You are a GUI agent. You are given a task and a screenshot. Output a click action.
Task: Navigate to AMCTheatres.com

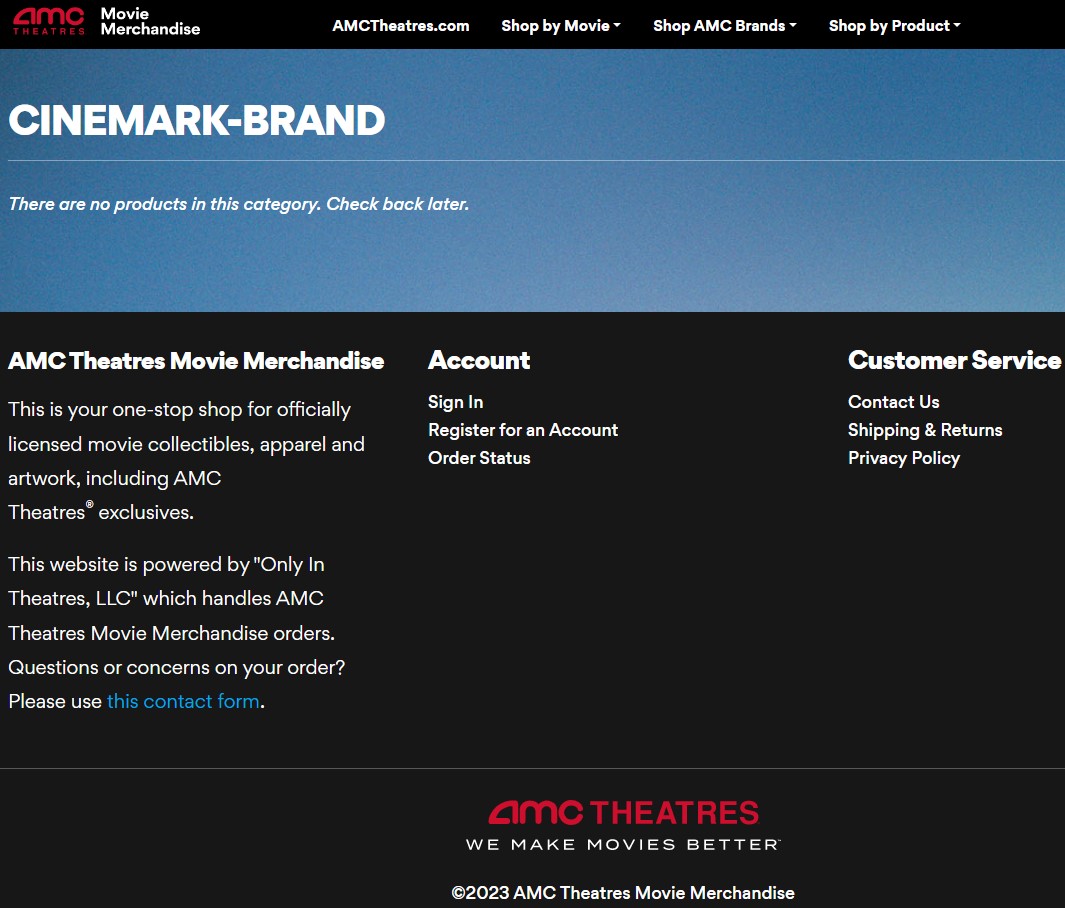pos(400,25)
